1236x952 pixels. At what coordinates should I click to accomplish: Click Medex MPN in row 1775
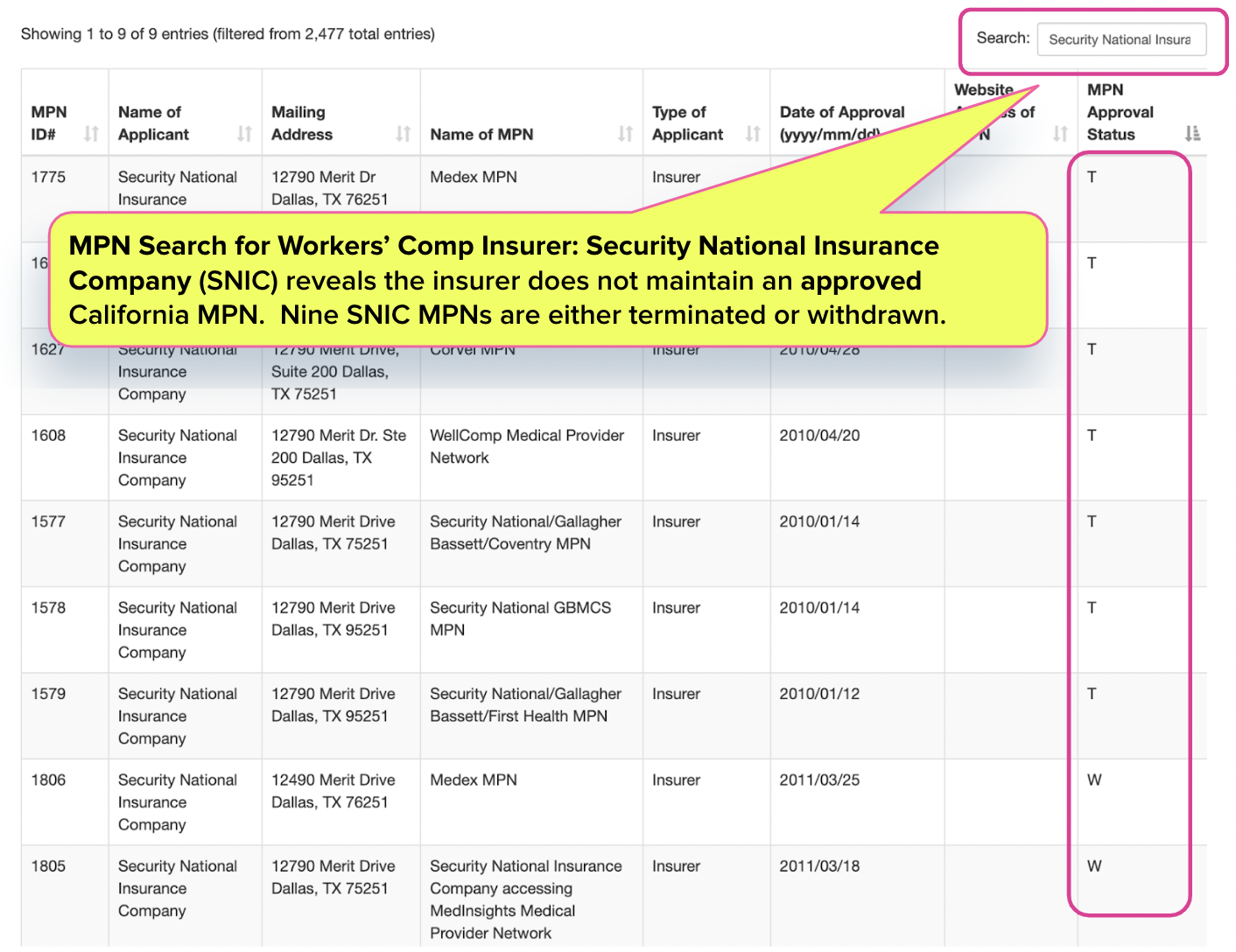(474, 177)
